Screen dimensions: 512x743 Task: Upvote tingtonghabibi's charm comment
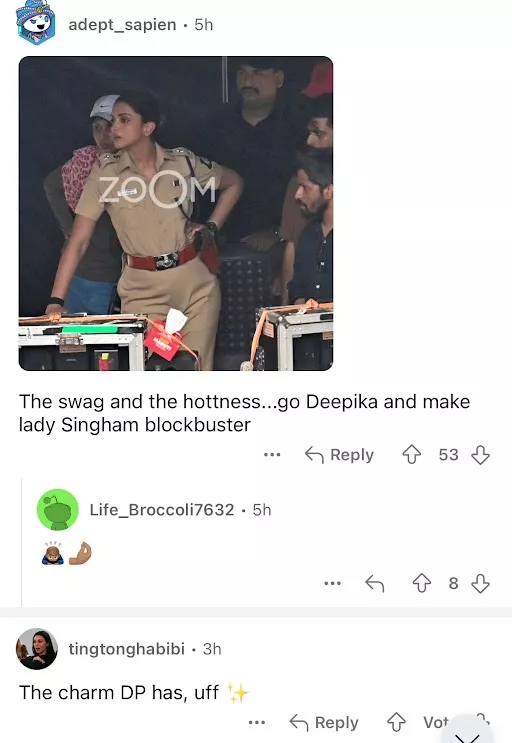point(396,723)
